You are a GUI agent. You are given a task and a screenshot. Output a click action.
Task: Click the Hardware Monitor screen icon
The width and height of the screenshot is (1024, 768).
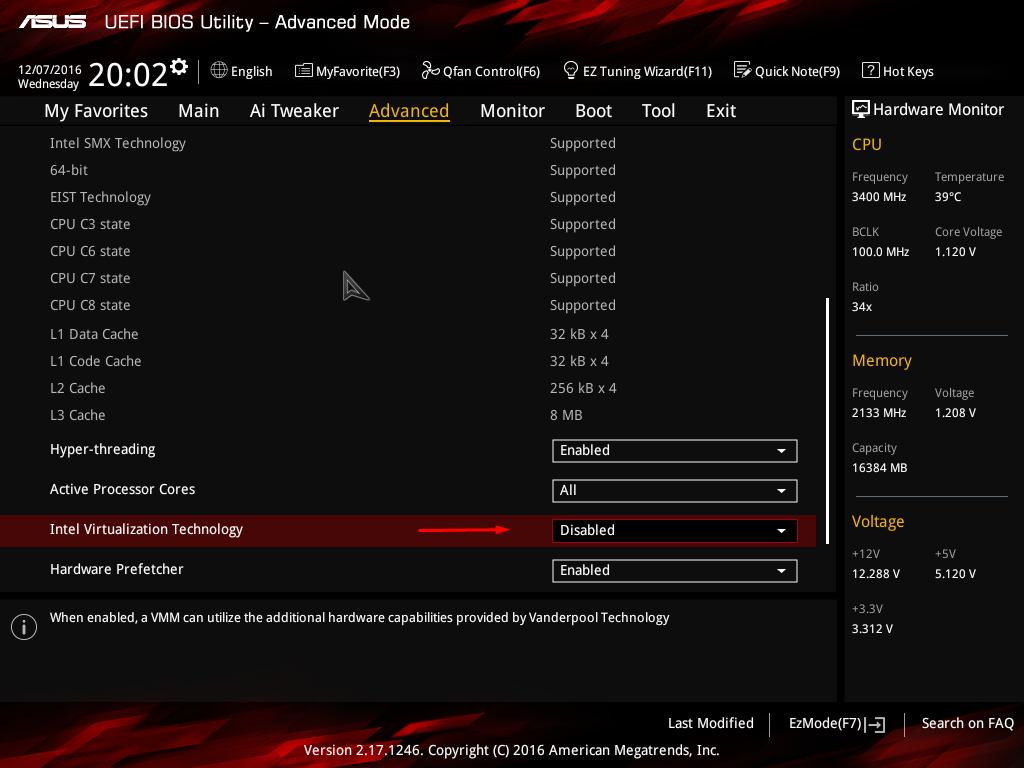pos(861,109)
